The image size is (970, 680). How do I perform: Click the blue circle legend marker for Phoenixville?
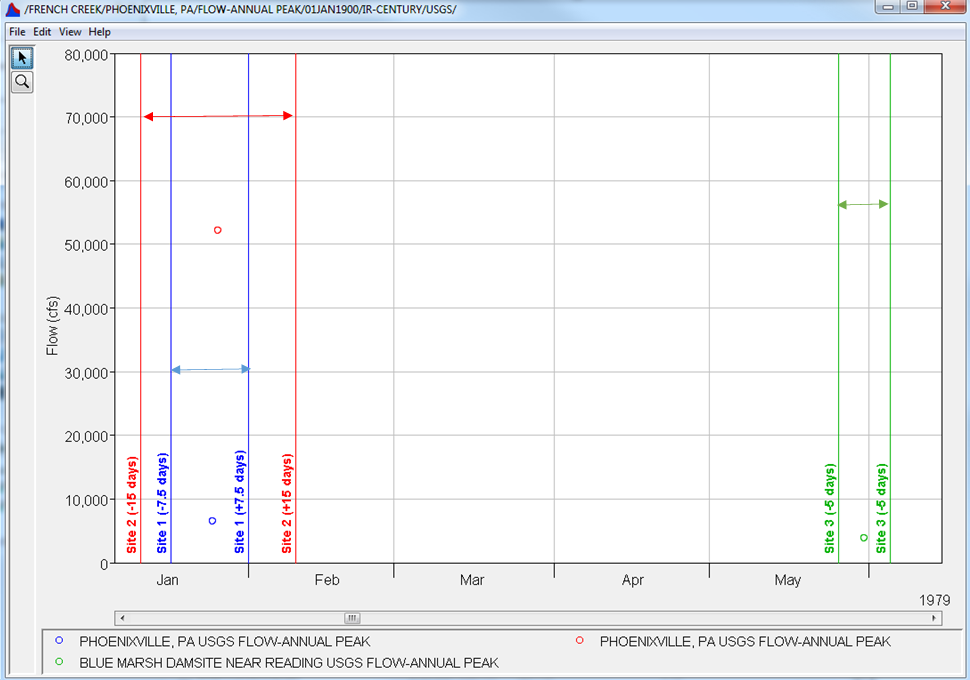60,641
